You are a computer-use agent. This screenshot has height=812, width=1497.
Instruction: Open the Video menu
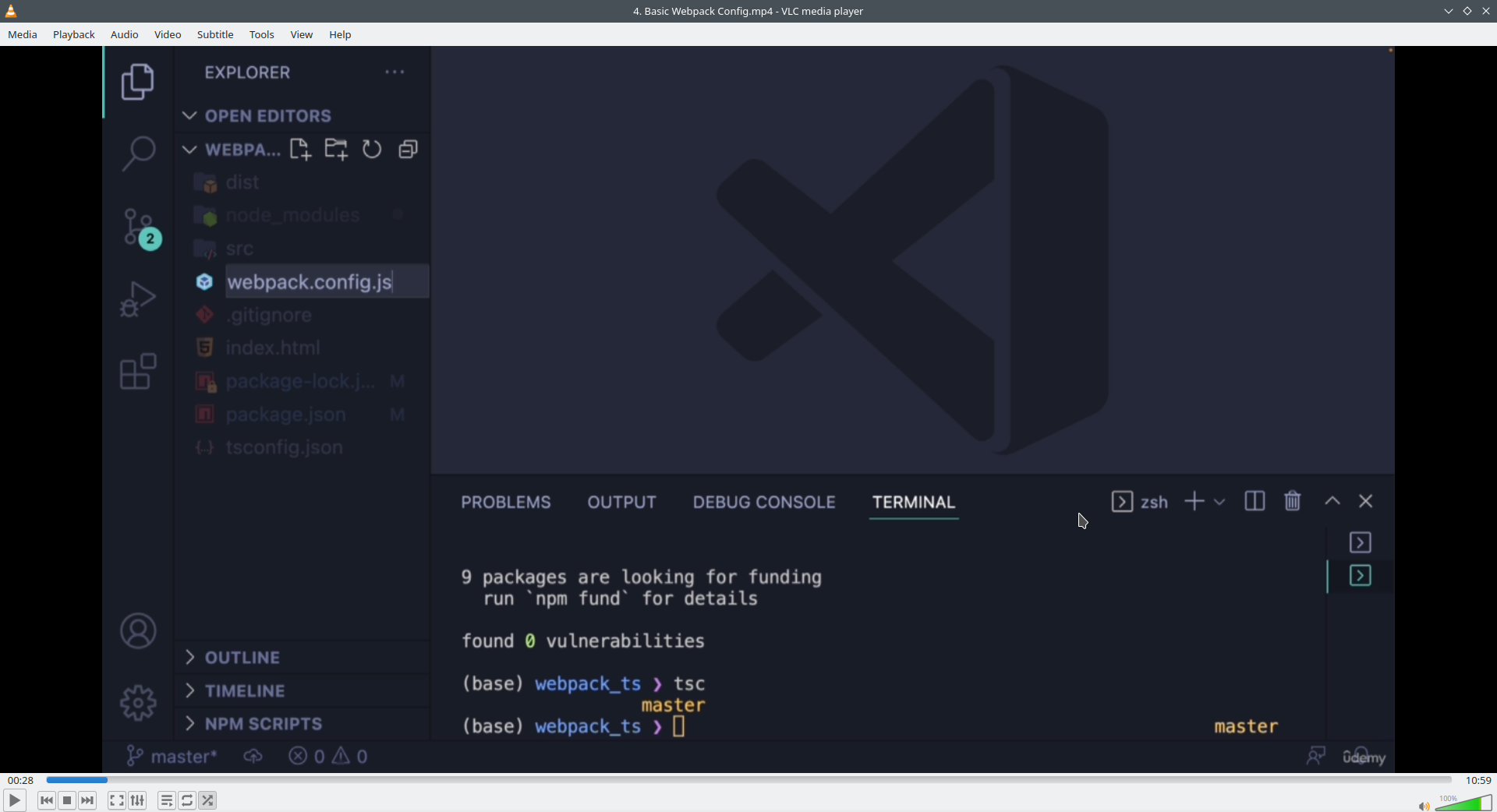(x=168, y=34)
